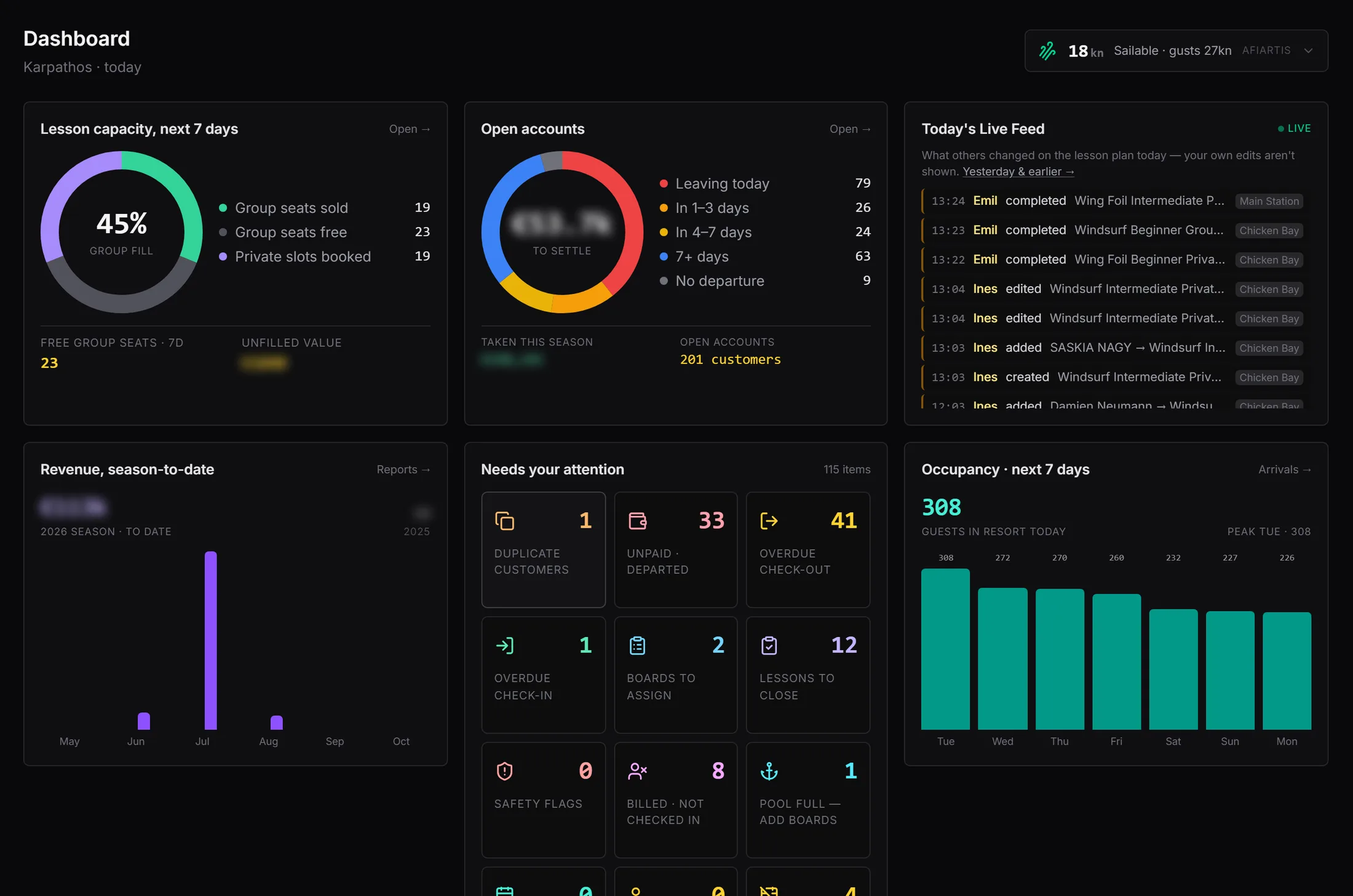The height and width of the screenshot is (896, 1353).
Task: Open Arrivals from the Occupancy panel
Action: click(x=1285, y=469)
